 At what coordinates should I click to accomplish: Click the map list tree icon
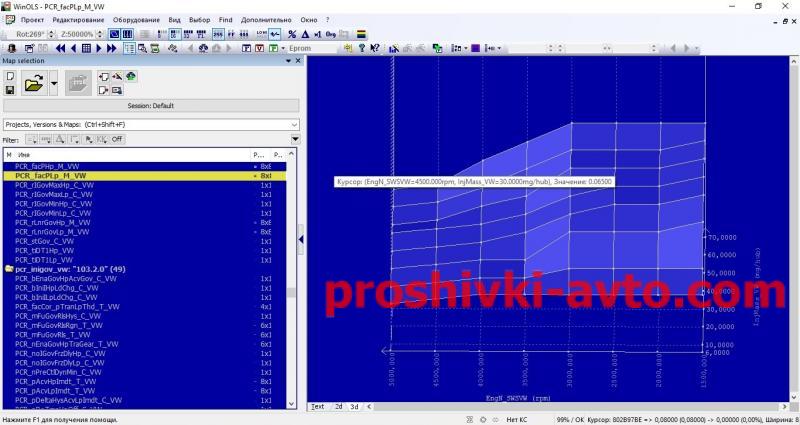click(129, 48)
